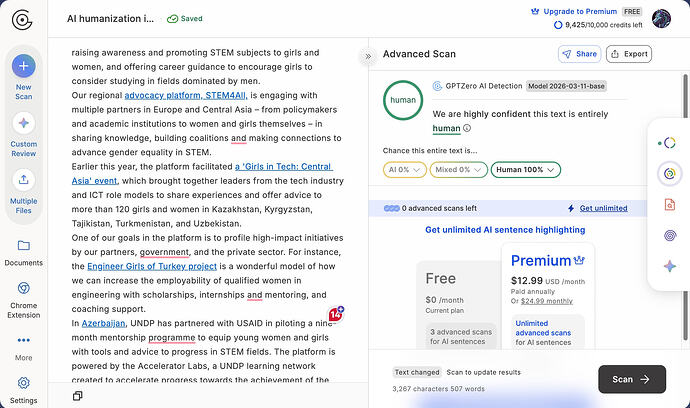Start a New Scan
Image resolution: width=690 pixels, height=408 pixels.
[x=24, y=77]
